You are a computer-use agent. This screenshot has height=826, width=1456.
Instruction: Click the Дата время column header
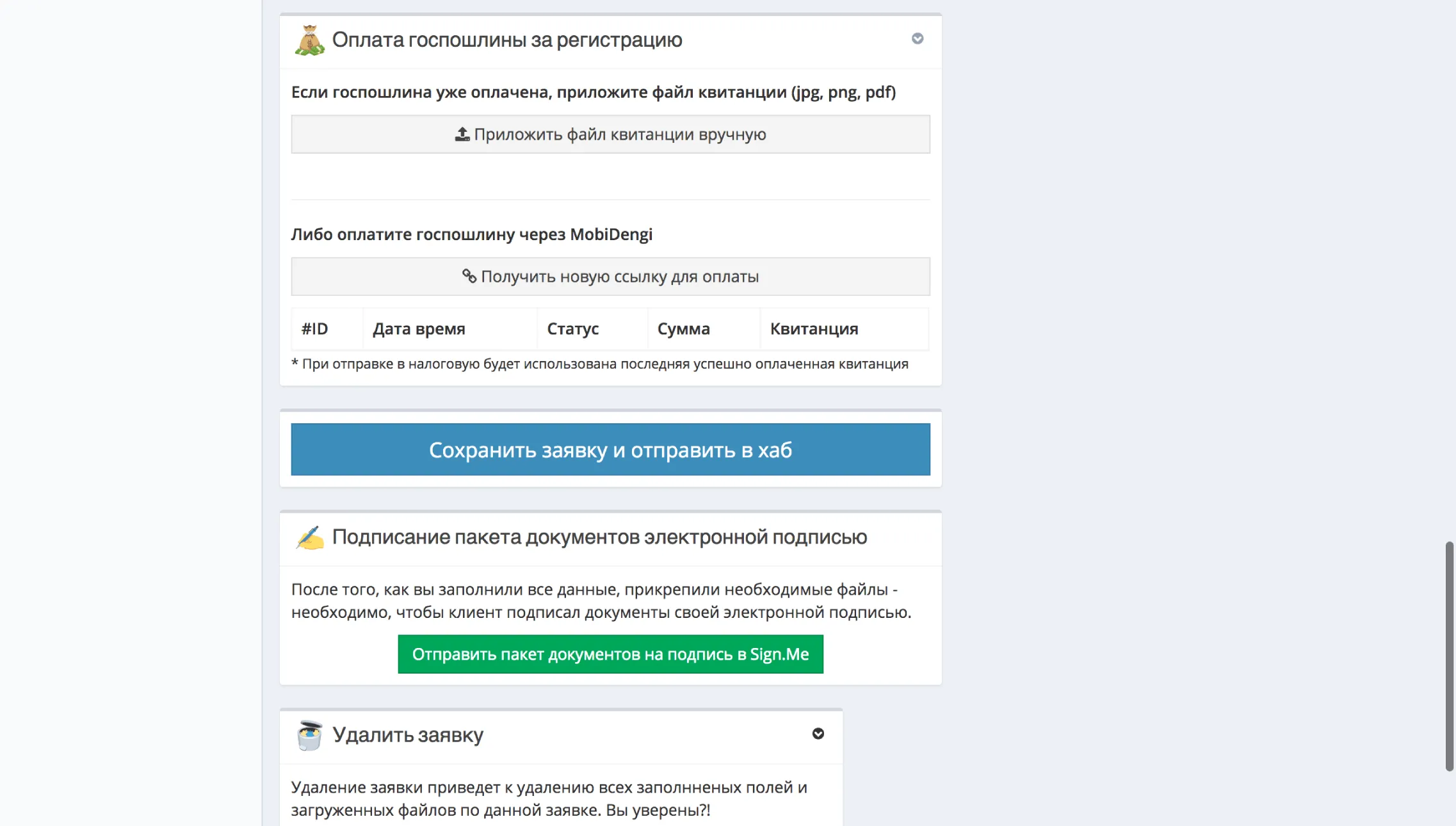419,329
